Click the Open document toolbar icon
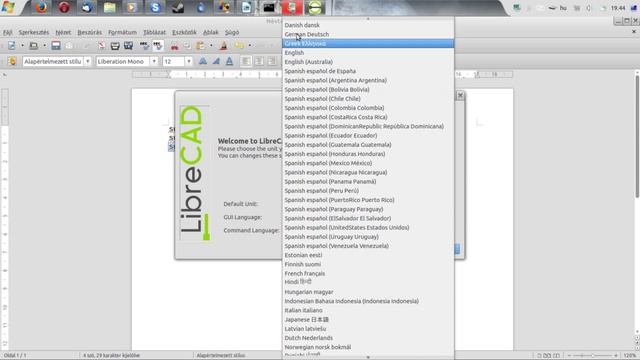 [x=33, y=46]
